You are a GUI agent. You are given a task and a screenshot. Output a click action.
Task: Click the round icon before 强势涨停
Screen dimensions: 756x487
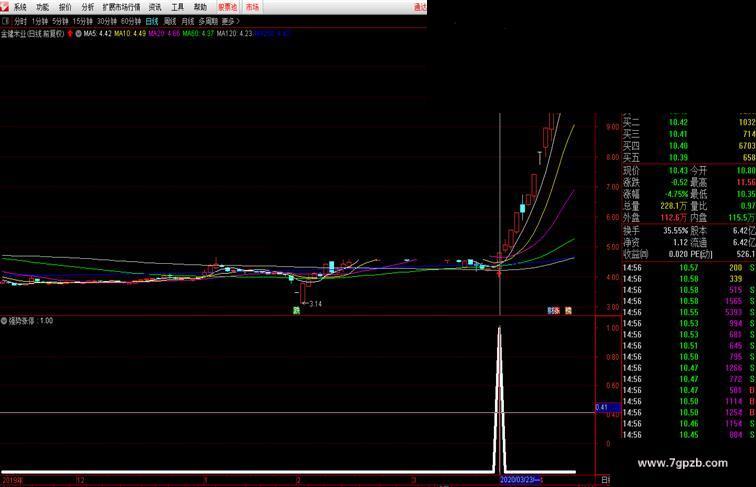[4, 321]
